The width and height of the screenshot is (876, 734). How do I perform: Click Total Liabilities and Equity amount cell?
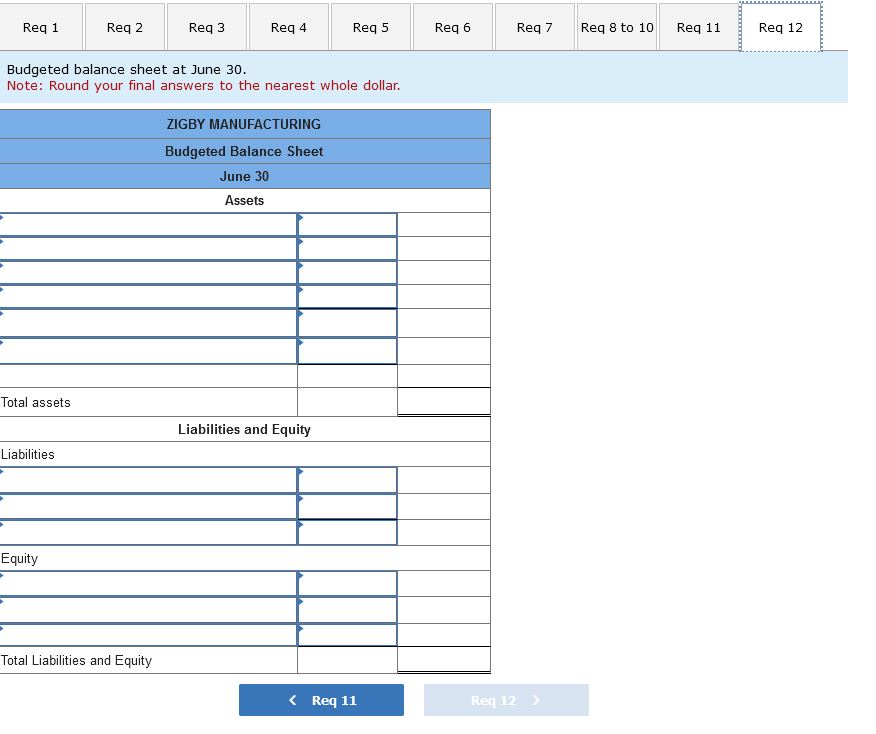[444, 660]
